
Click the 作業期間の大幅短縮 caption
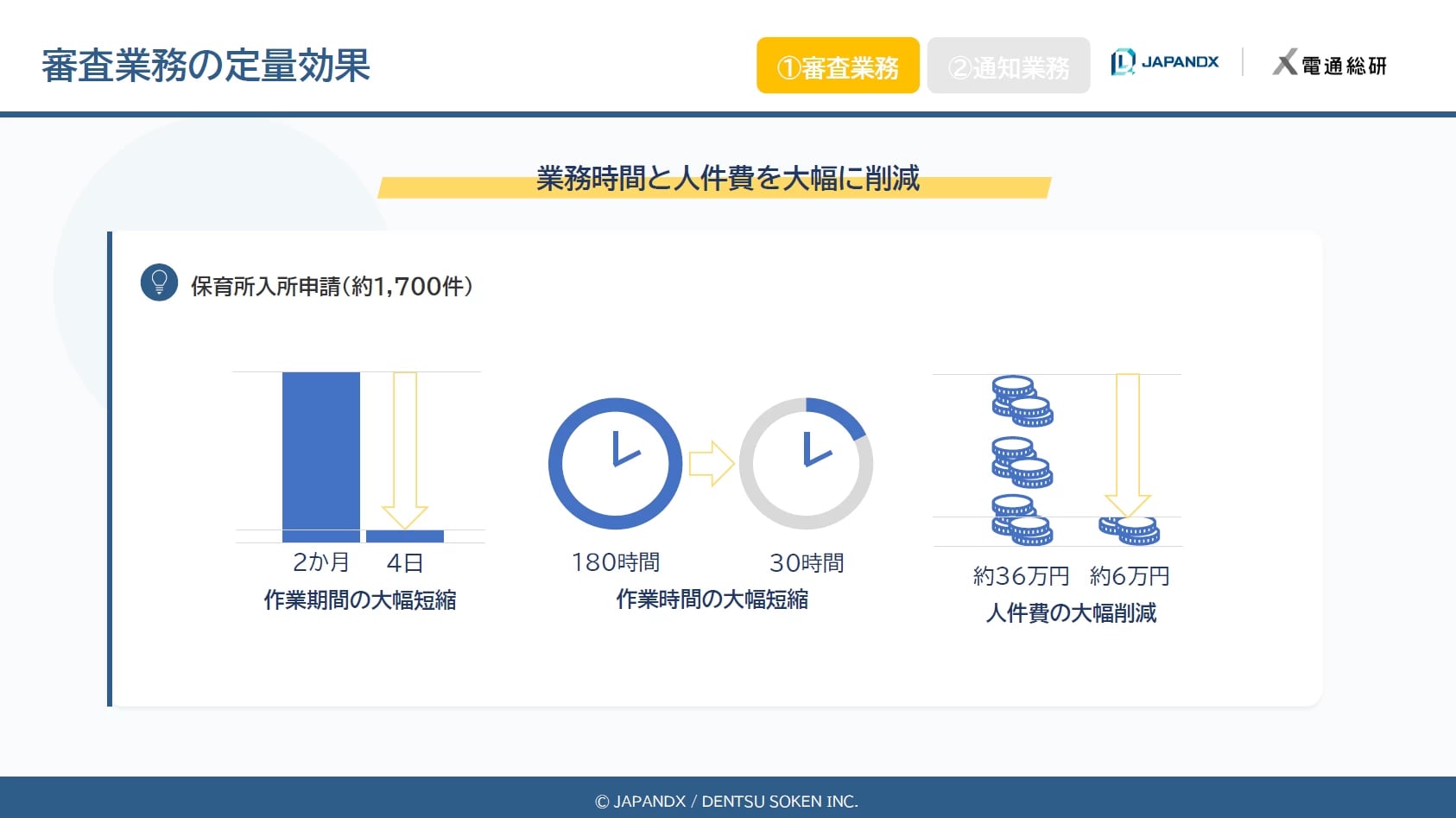[x=360, y=599]
